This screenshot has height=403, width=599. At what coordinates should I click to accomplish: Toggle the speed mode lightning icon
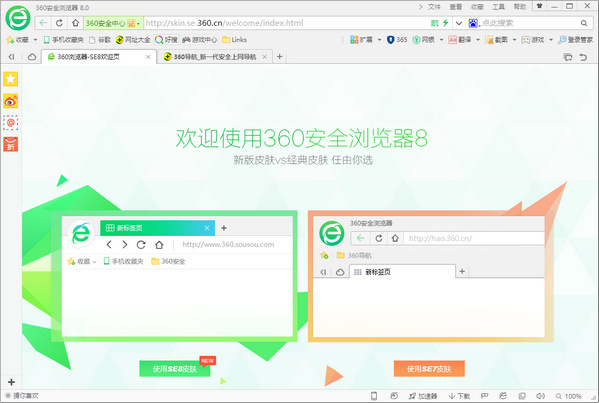point(445,23)
